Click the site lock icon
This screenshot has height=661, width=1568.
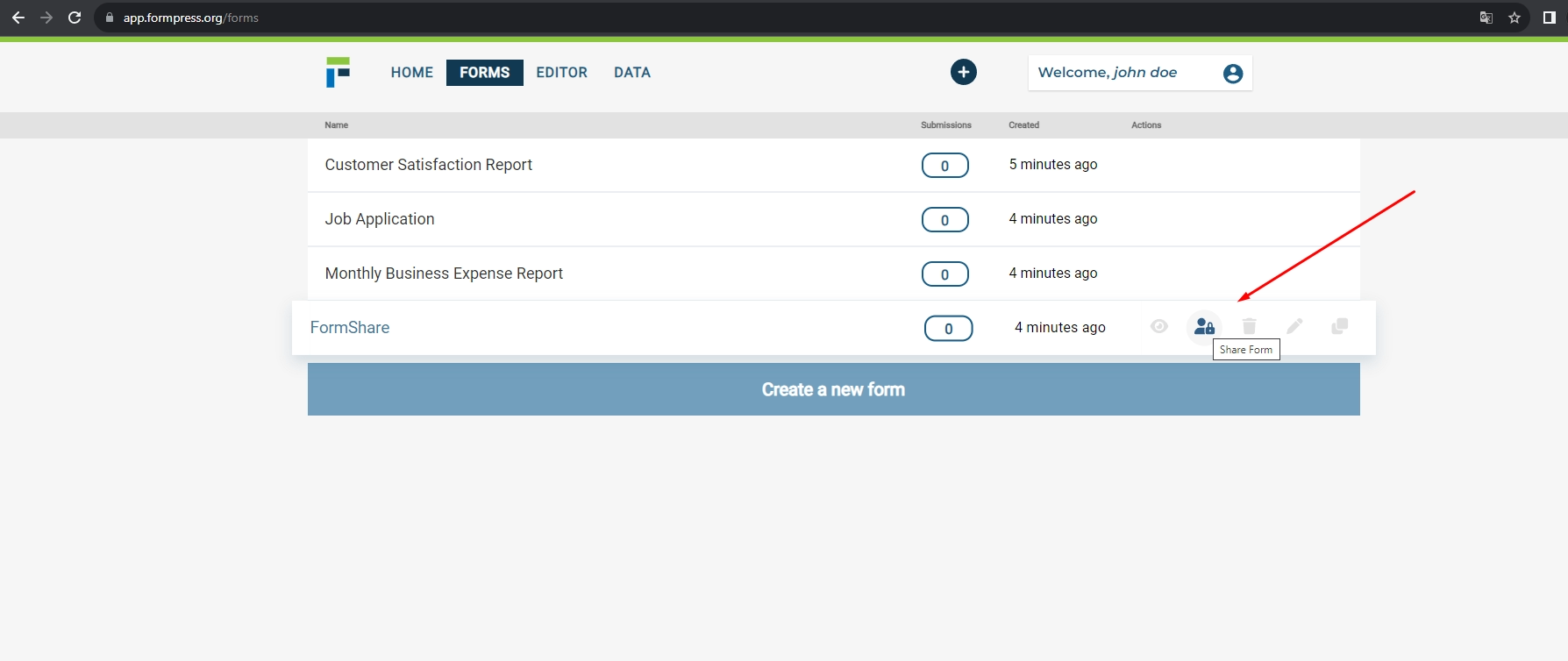(110, 18)
